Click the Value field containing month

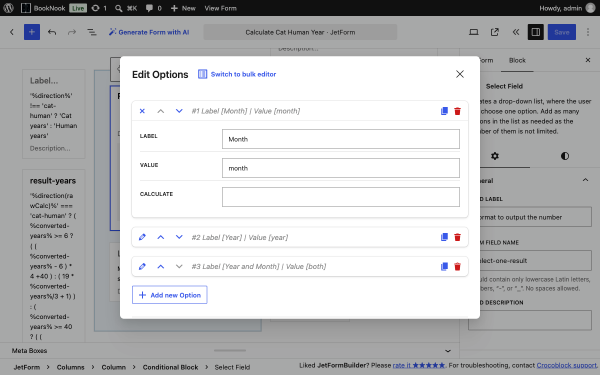(x=341, y=168)
